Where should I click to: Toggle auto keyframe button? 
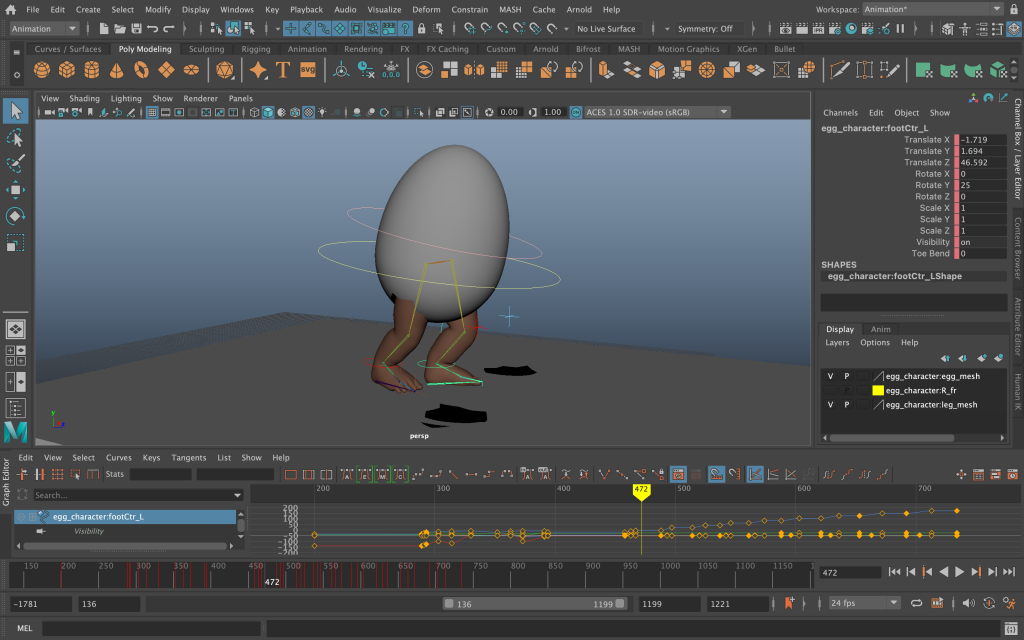pos(989,603)
